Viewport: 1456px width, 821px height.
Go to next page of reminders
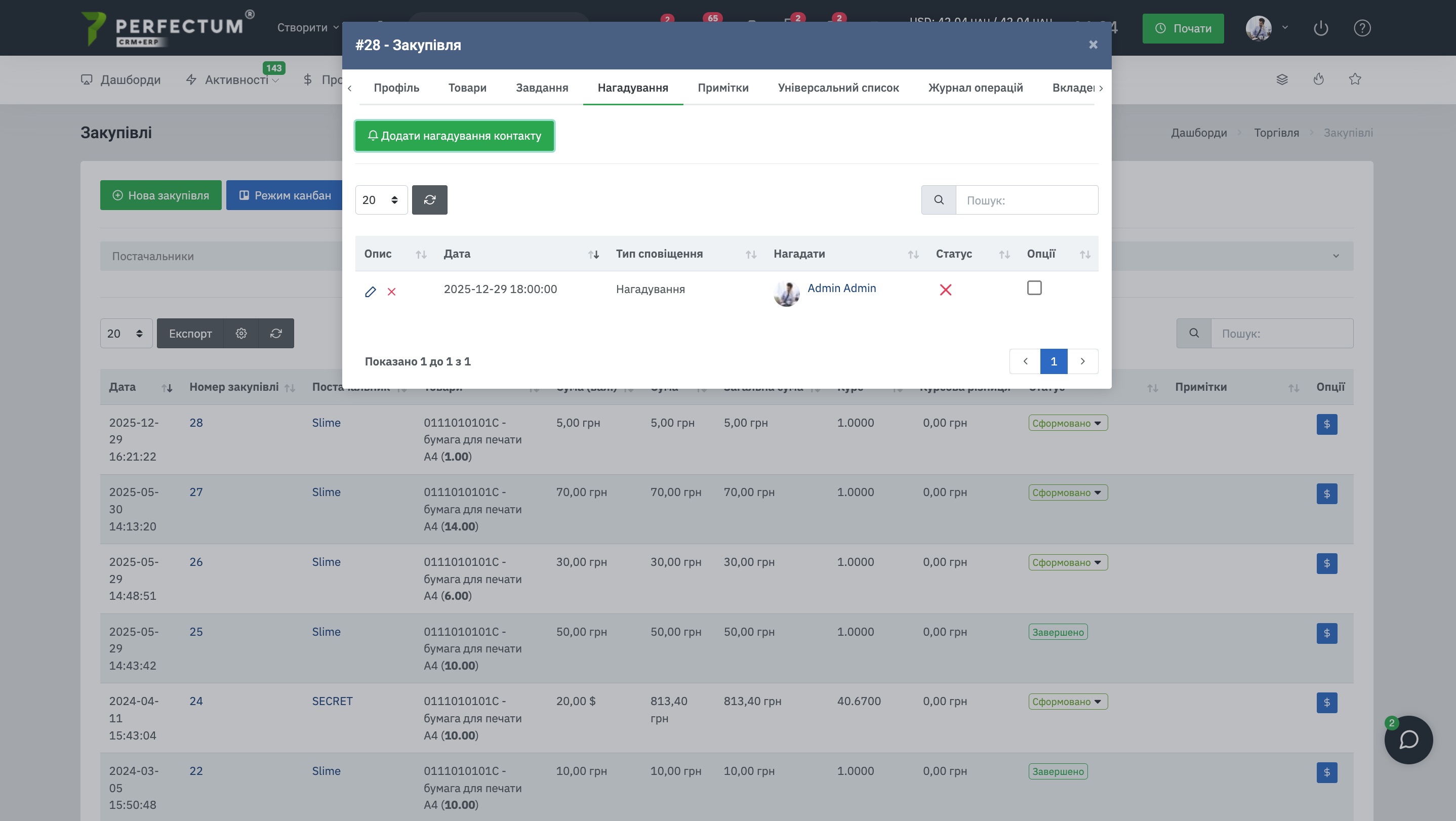pos(1082,361)
